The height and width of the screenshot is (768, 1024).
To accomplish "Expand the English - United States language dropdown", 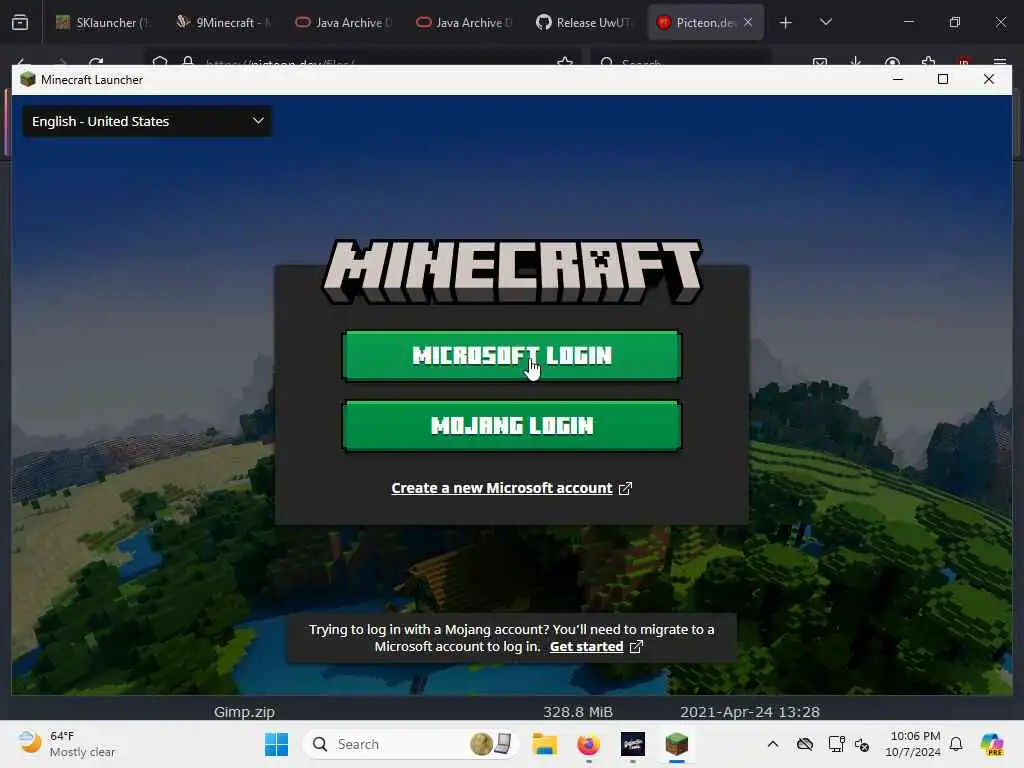I will coord(148,121).
